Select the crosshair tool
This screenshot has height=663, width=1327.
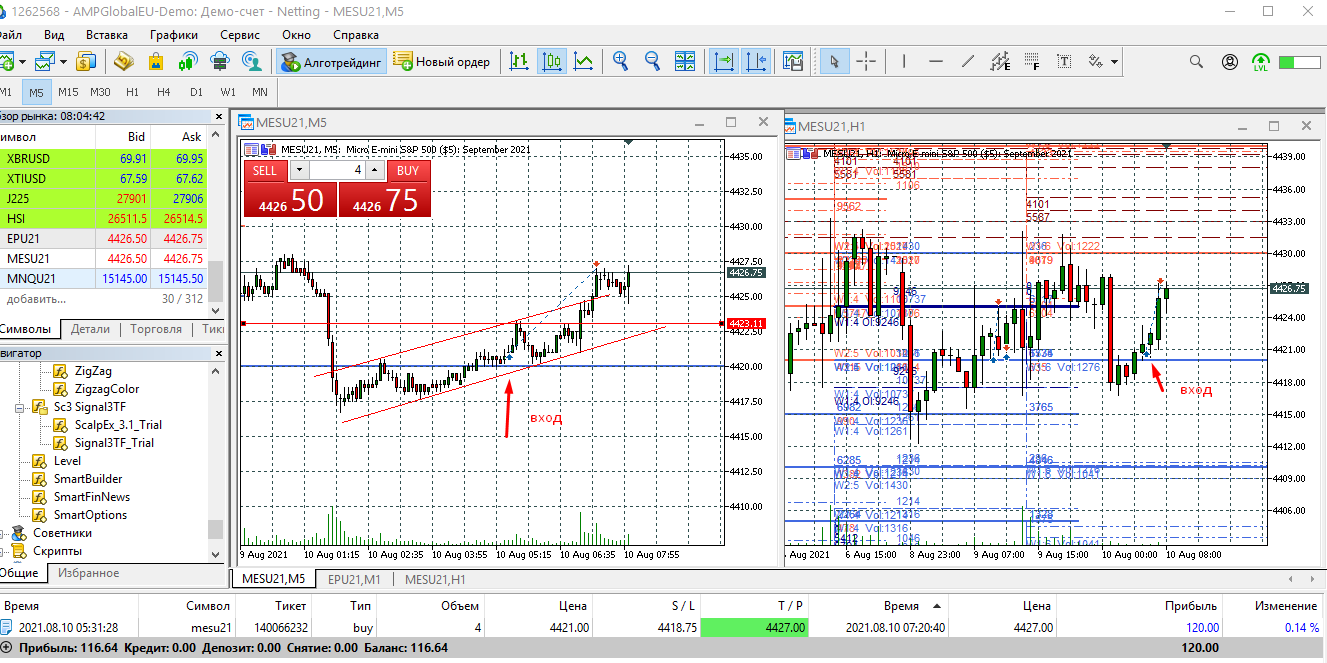866,62
